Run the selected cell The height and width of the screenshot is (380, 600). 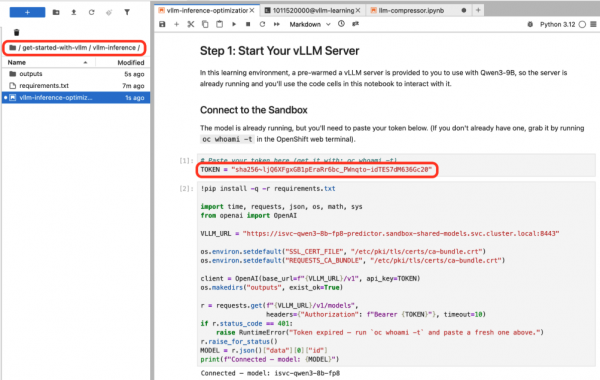[234, 24]
